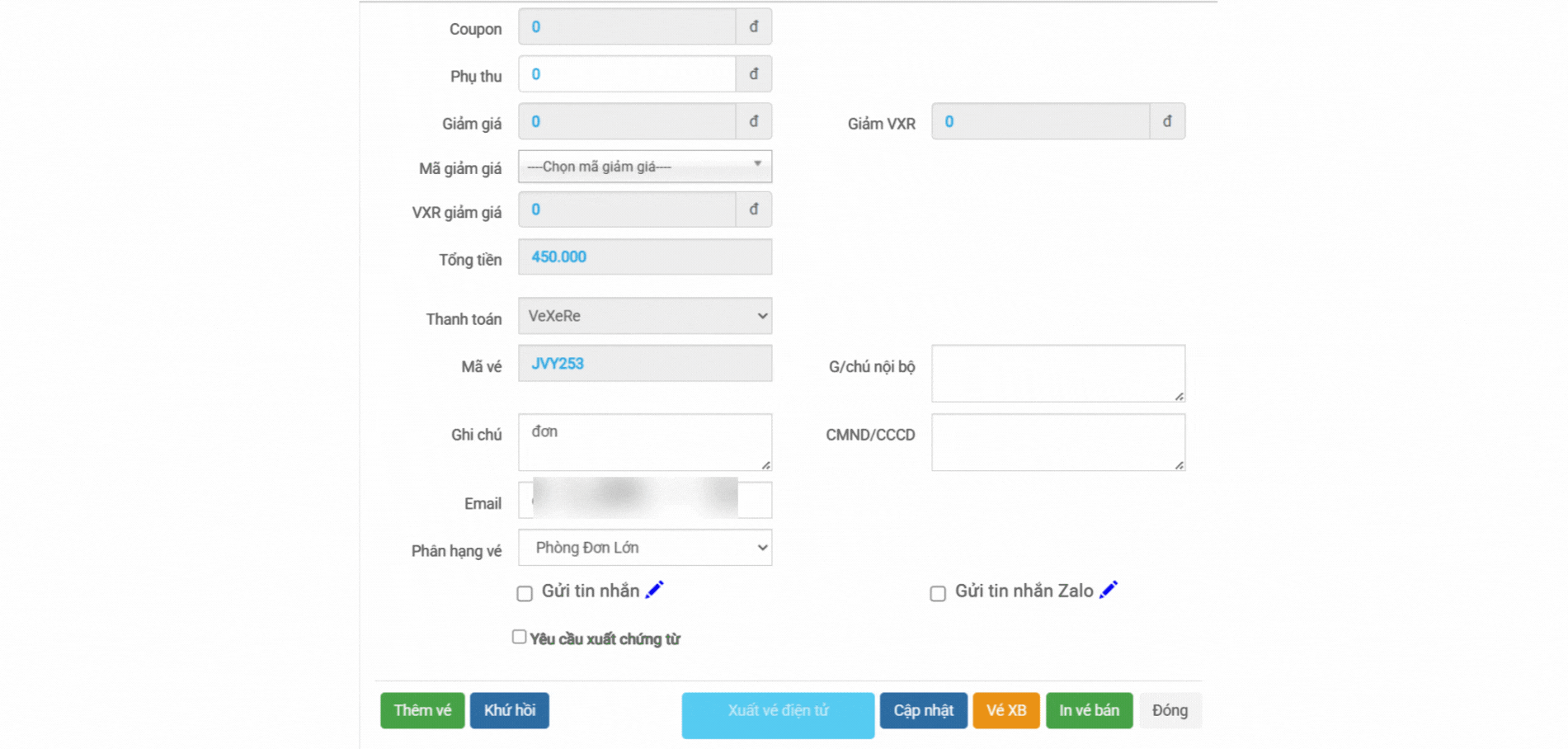The width and height of the screenshot is (1568, 749).
Task: Click the G/chú nội bộ text box
Action: click(x=1057, y=373)
